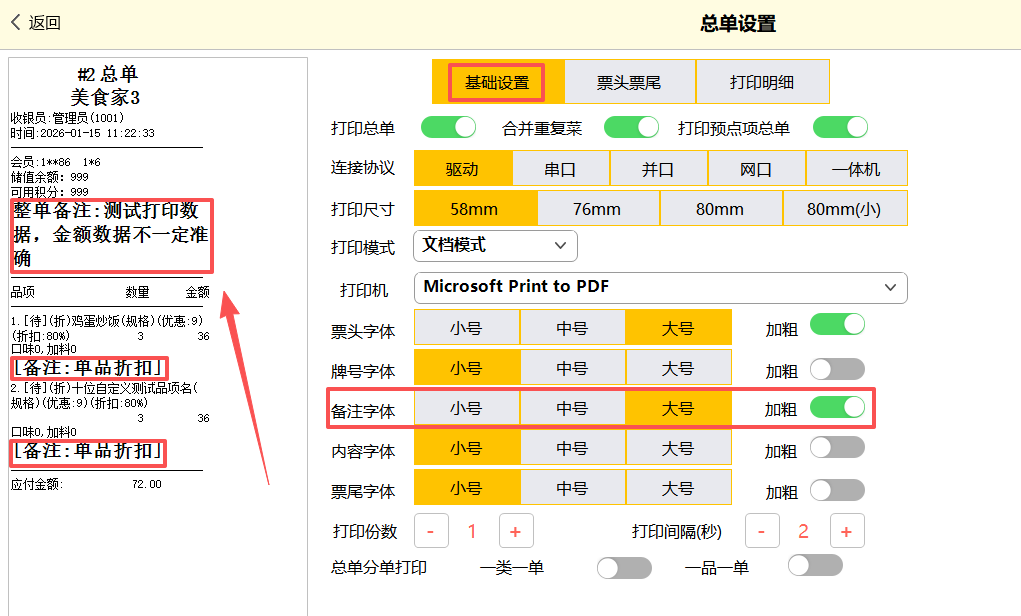Choose the 80mm print size
Image resolution: width=1021 pixels, height=616 pixels.
720,209
